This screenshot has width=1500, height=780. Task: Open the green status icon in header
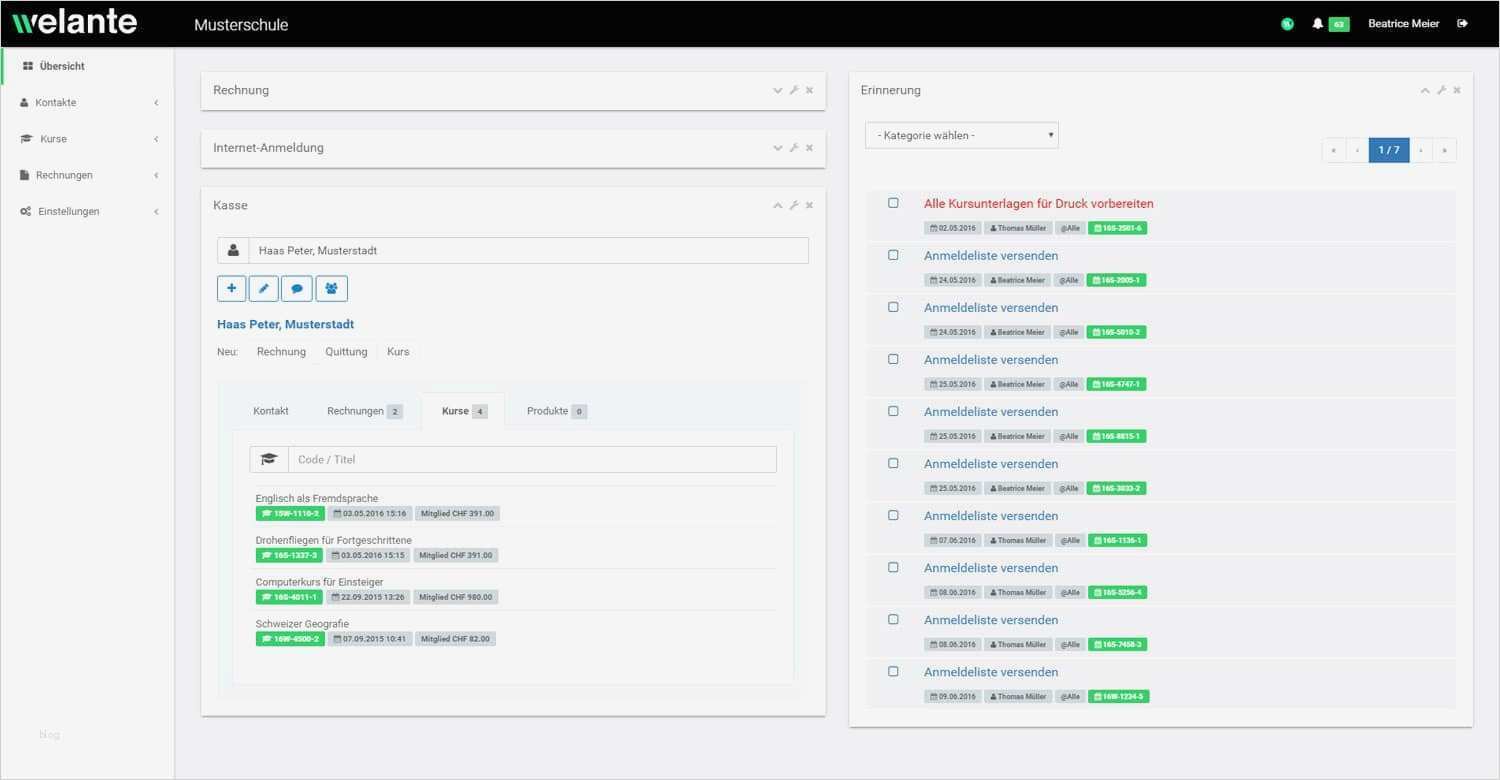pyautogui.click(x=1287, y=24)
